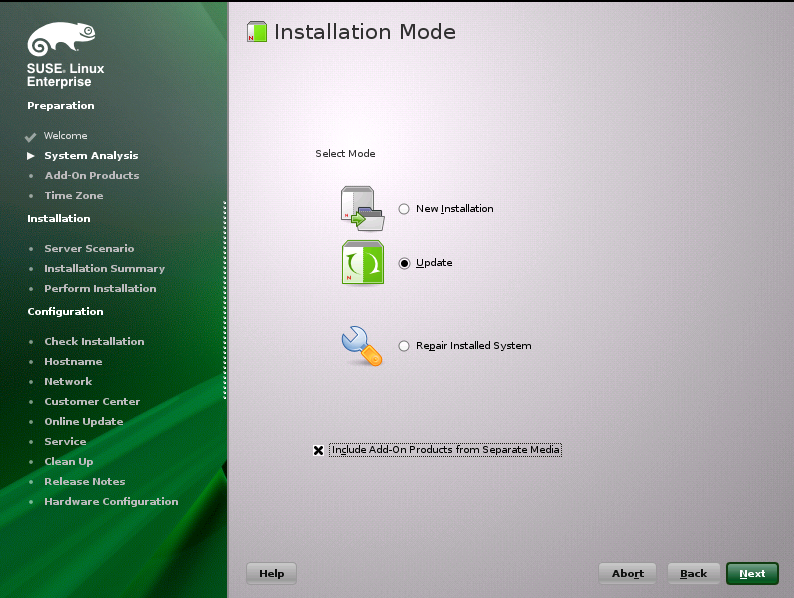Click the Welcome step in the sidebar

[x=65, y=136]
